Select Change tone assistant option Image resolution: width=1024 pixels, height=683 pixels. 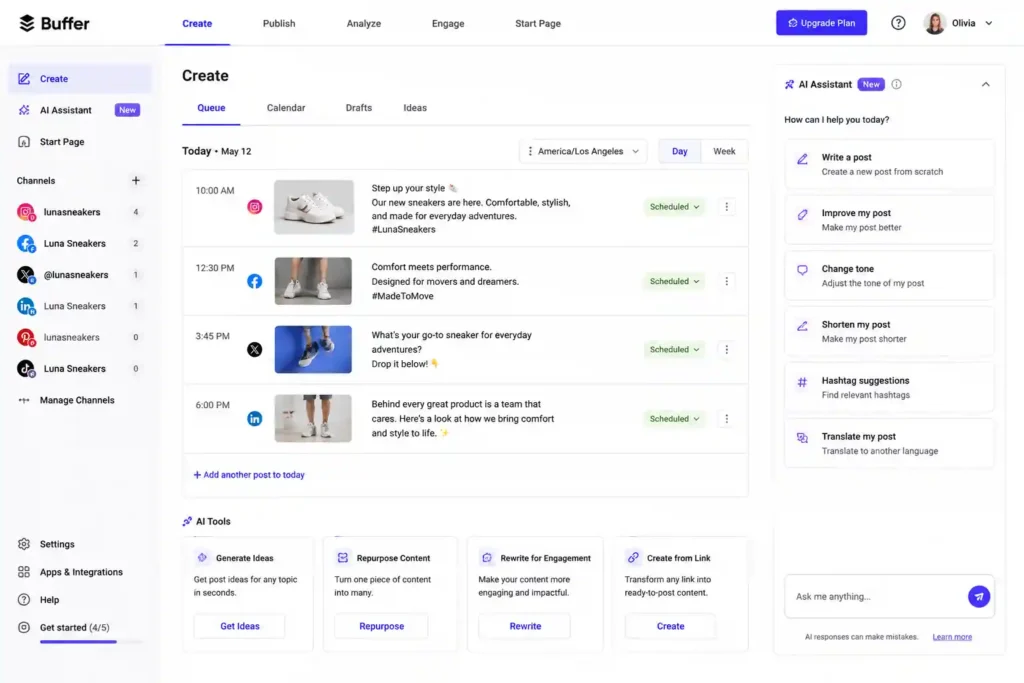pyautogui.click(x=889, y=276)
